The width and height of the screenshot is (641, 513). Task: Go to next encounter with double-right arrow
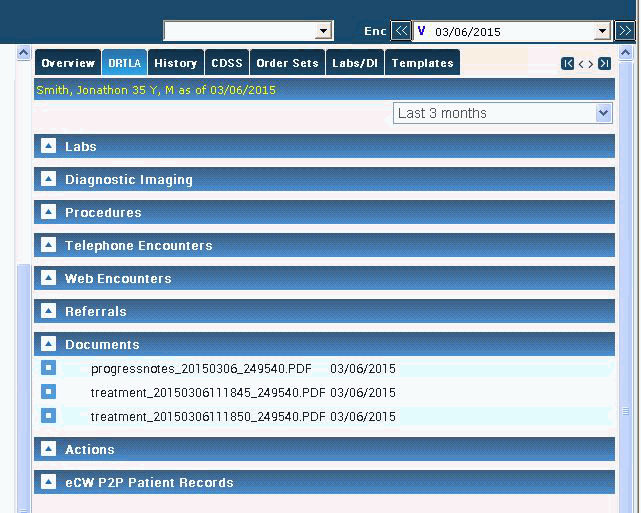tap(625, 31)
